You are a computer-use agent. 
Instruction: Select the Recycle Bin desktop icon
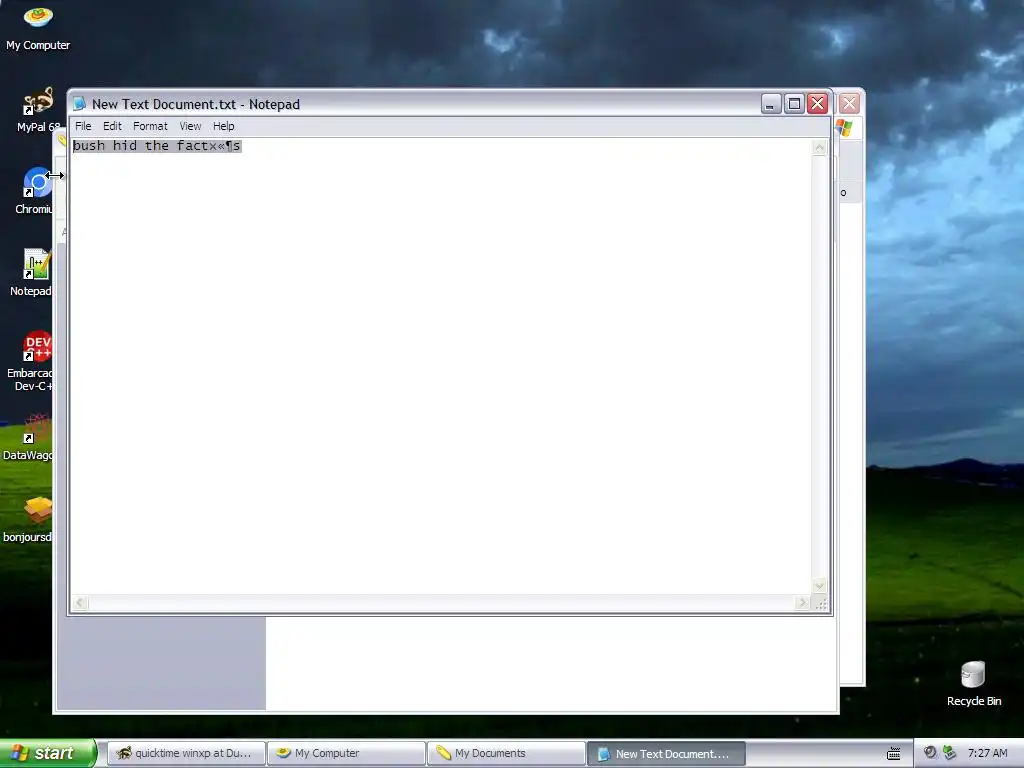[974, 684]
